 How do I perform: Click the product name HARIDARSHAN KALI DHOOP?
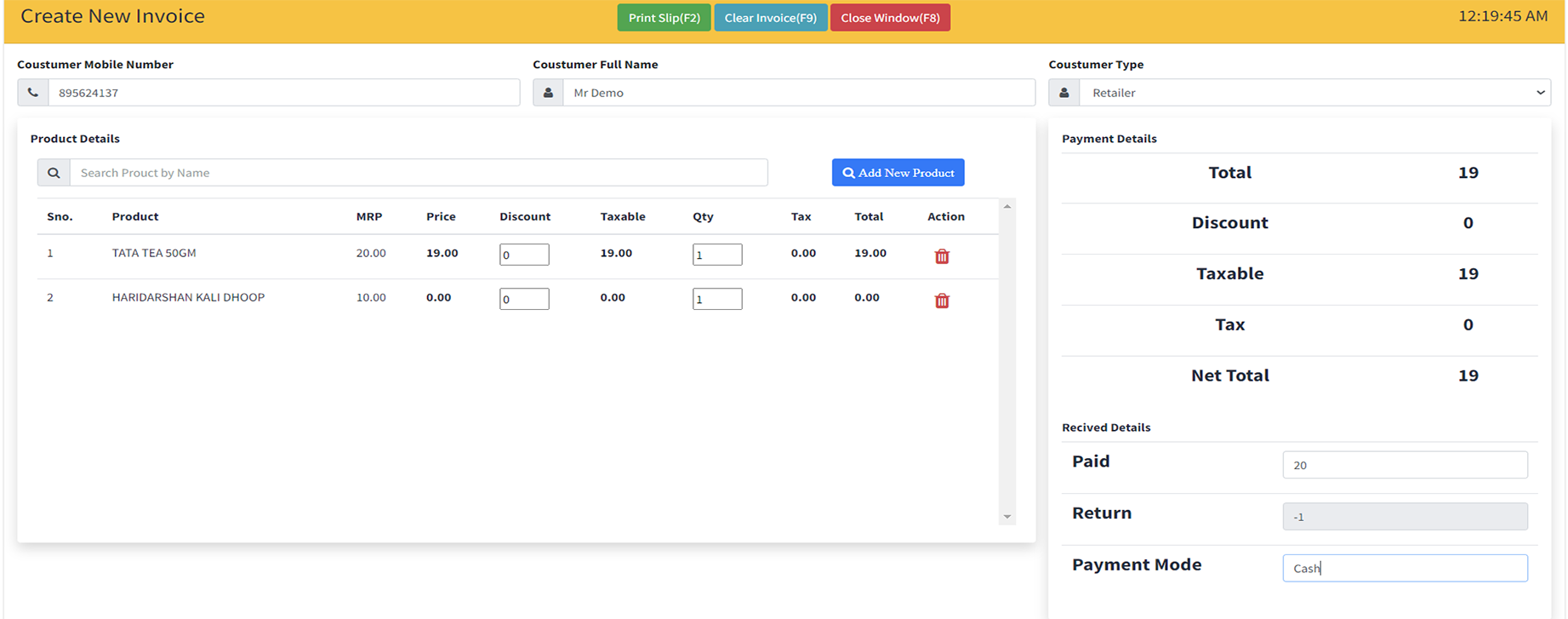[x=188, y=297]
